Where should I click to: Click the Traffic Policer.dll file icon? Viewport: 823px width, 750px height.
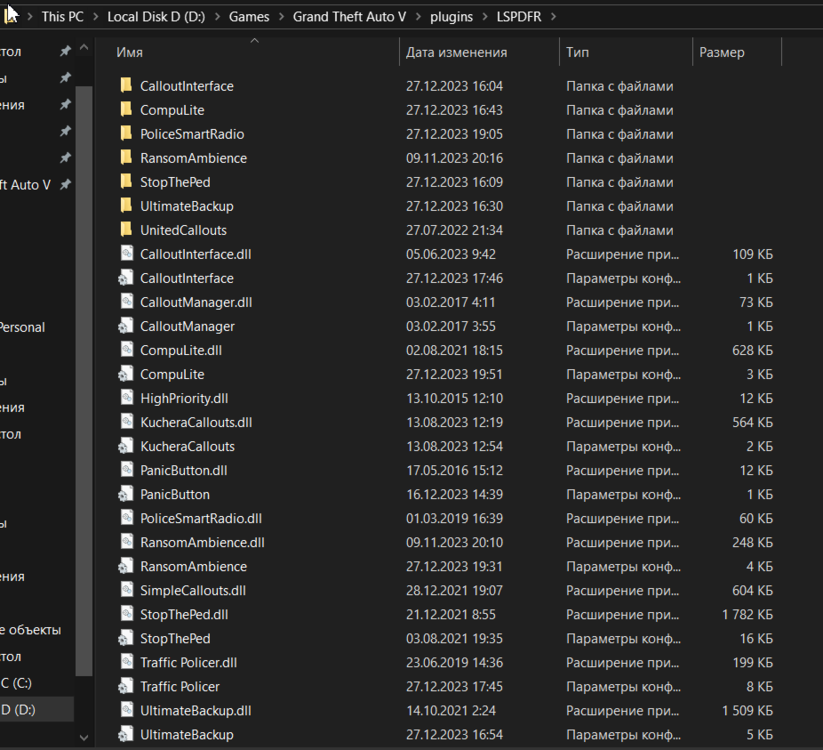click(126, 662)
